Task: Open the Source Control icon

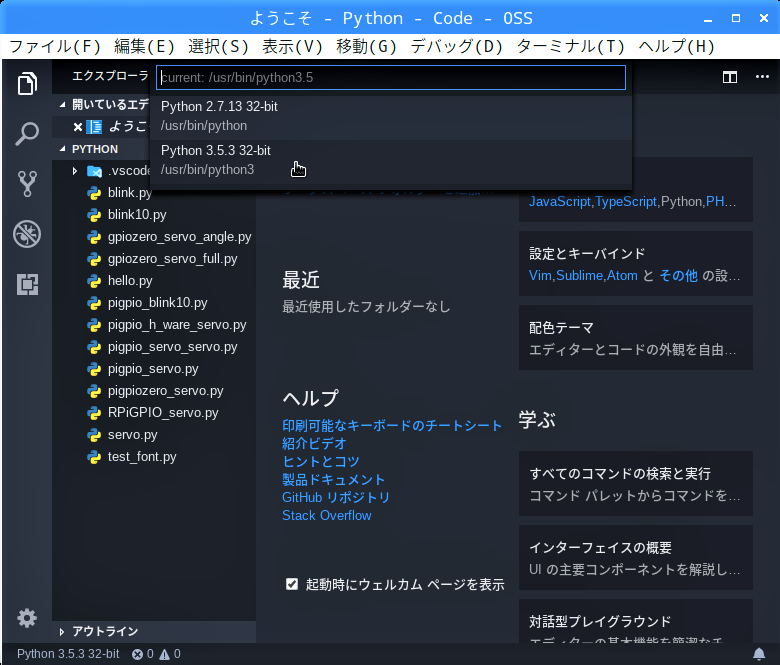Action: click(x=27, y=184)
